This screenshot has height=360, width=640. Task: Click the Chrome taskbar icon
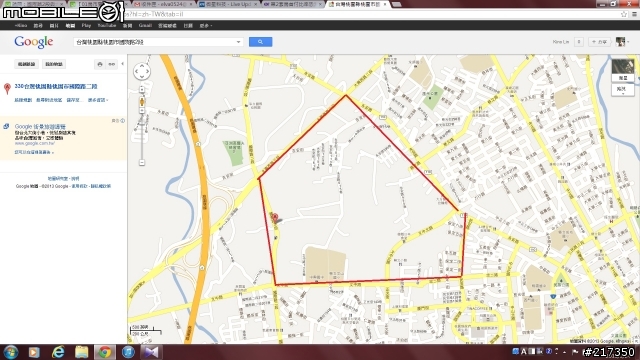coord(104,352)
